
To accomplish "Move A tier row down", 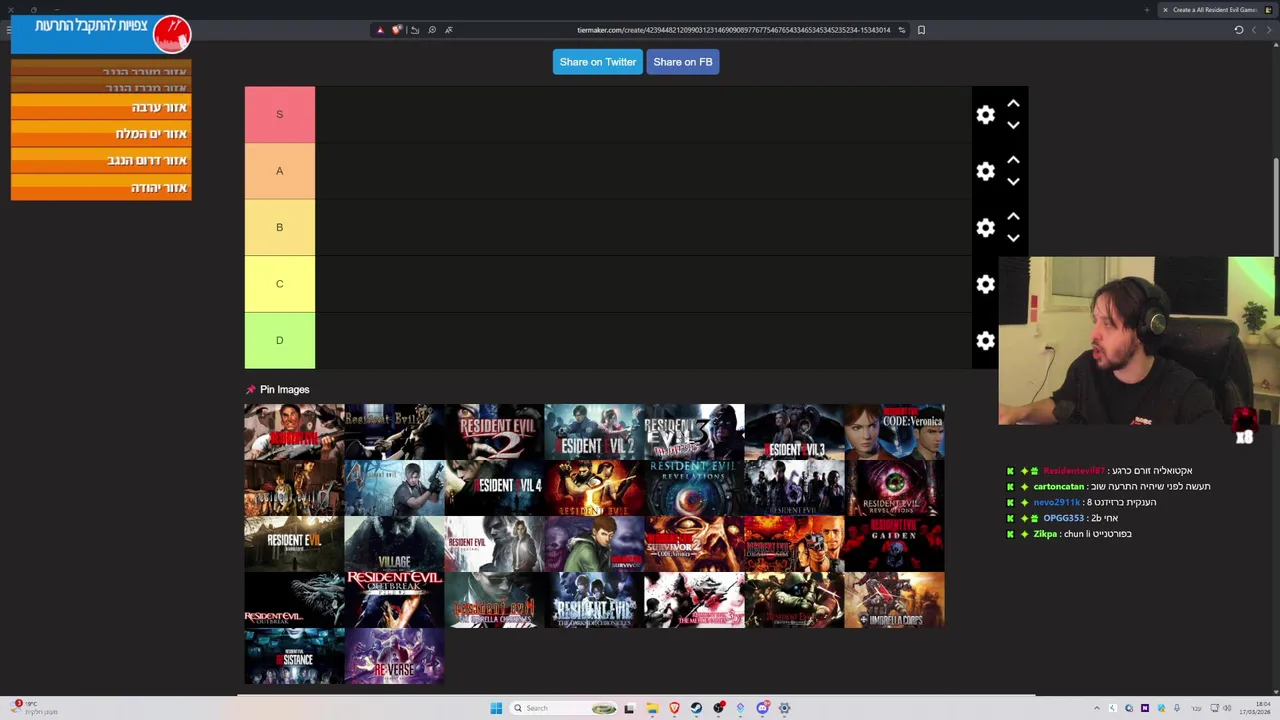I will [1013, 182].
